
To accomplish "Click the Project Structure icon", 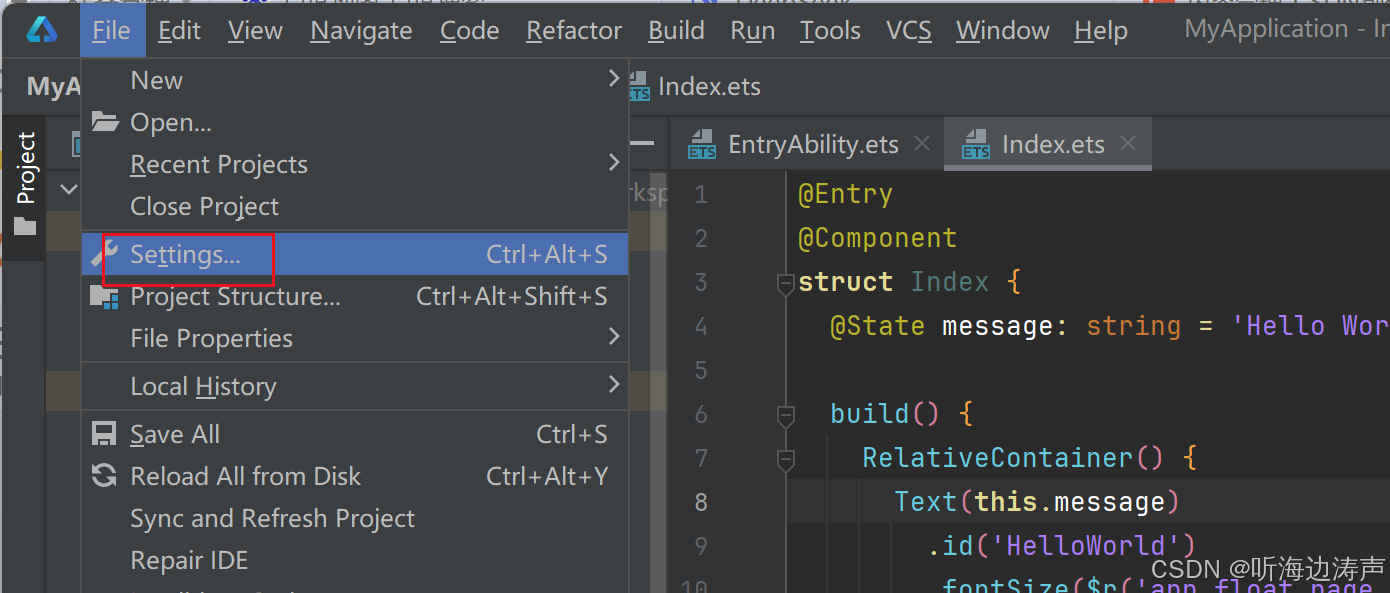I will point(105,296).
